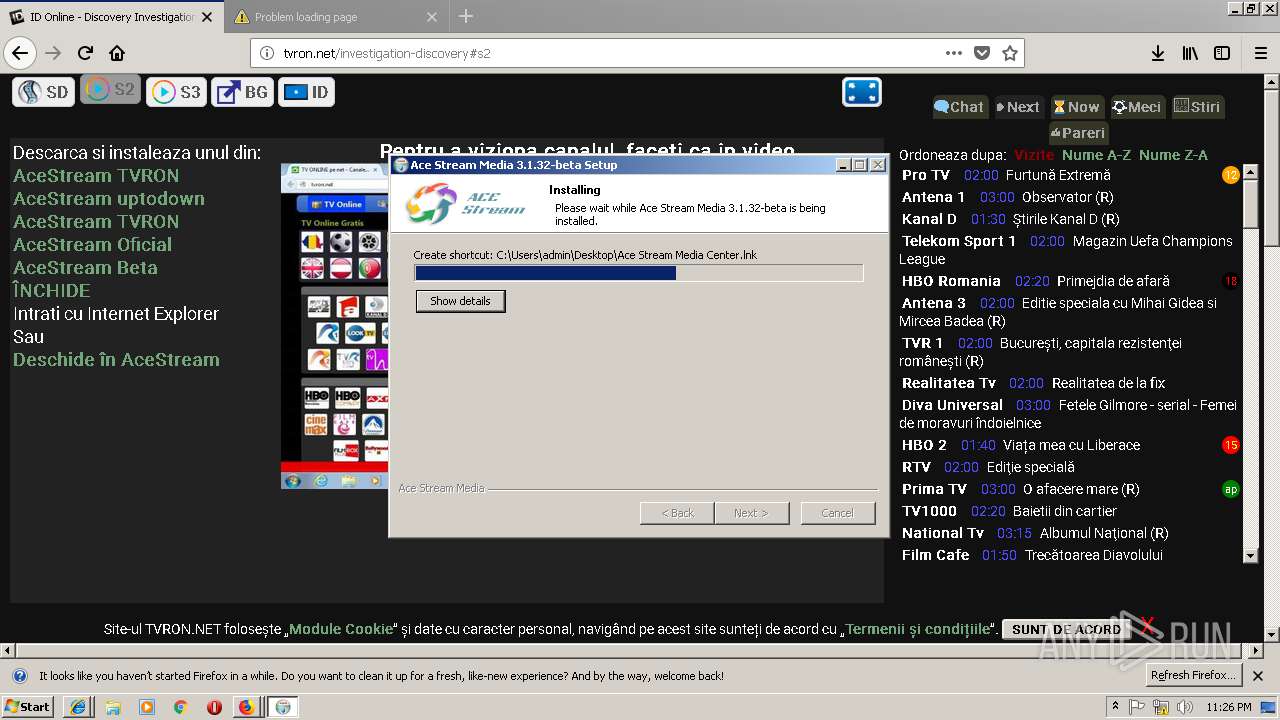Switch to the S2 stream source
The image size is (1280, 720).
coord(110,90)
